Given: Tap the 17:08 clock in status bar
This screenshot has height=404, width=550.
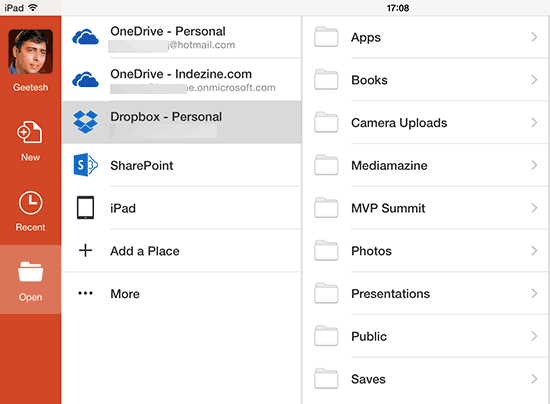Looking at the screenshot, I should pos(398,8).
